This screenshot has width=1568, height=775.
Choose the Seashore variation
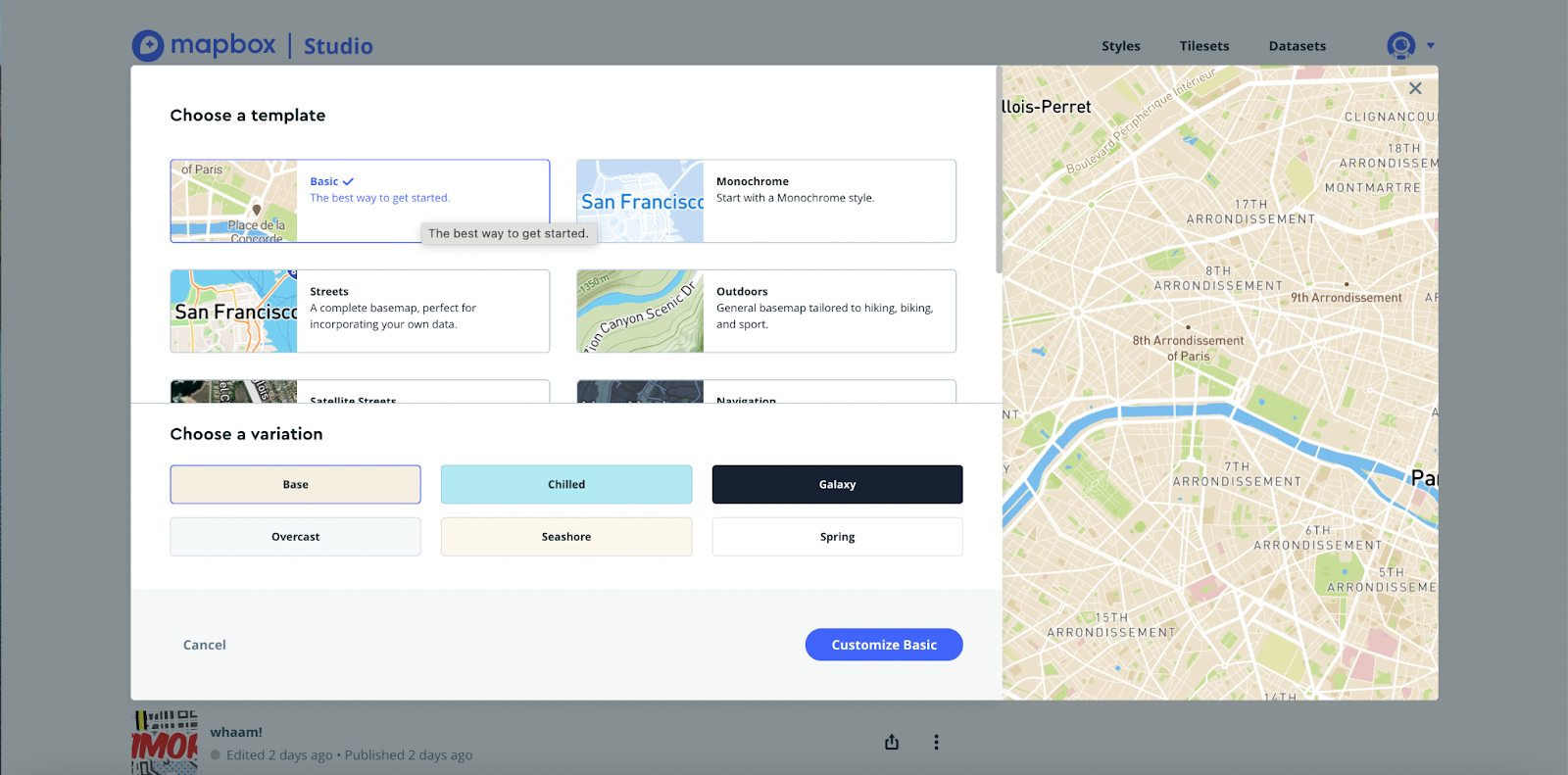point(566,537)
